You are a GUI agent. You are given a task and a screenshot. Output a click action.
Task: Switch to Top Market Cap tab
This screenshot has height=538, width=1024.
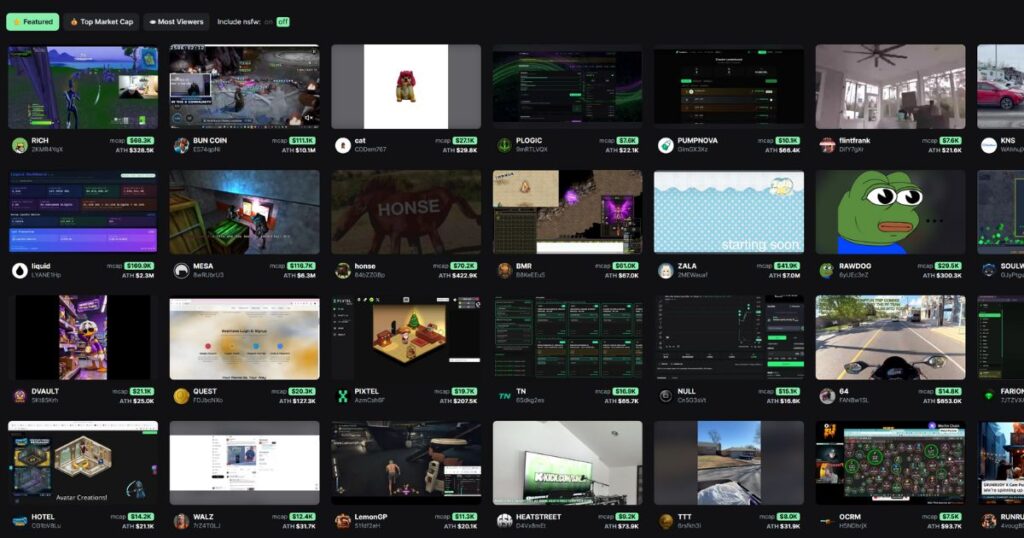[101, 21]
